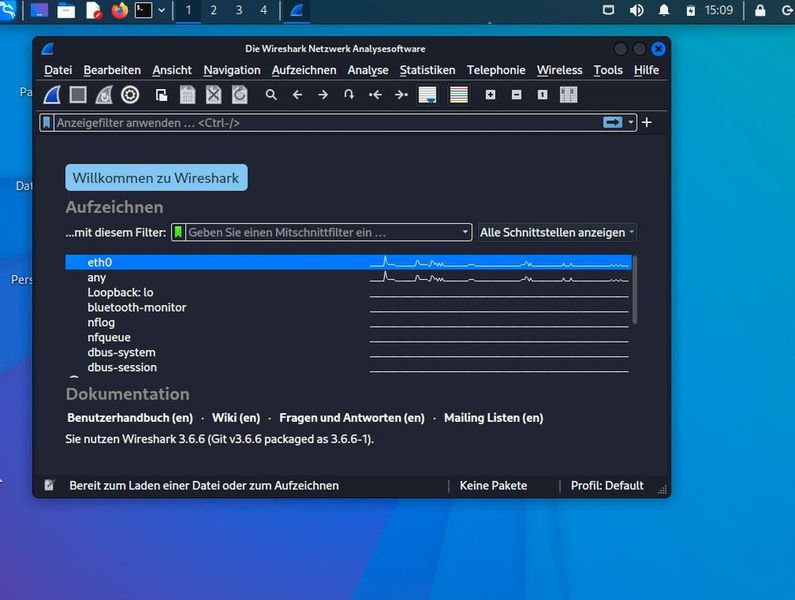This screenshot has width=795, height=600.
Task: Select dbus-session interface row
Action: (x=348, y=367)
